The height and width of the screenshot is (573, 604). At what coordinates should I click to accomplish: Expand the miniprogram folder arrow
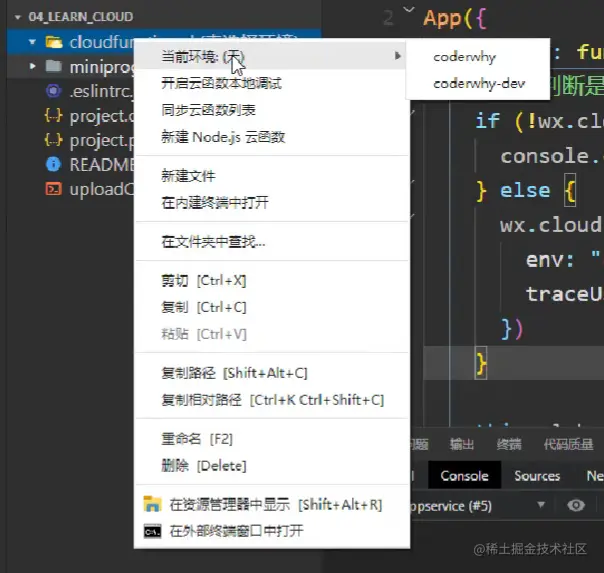33,66
